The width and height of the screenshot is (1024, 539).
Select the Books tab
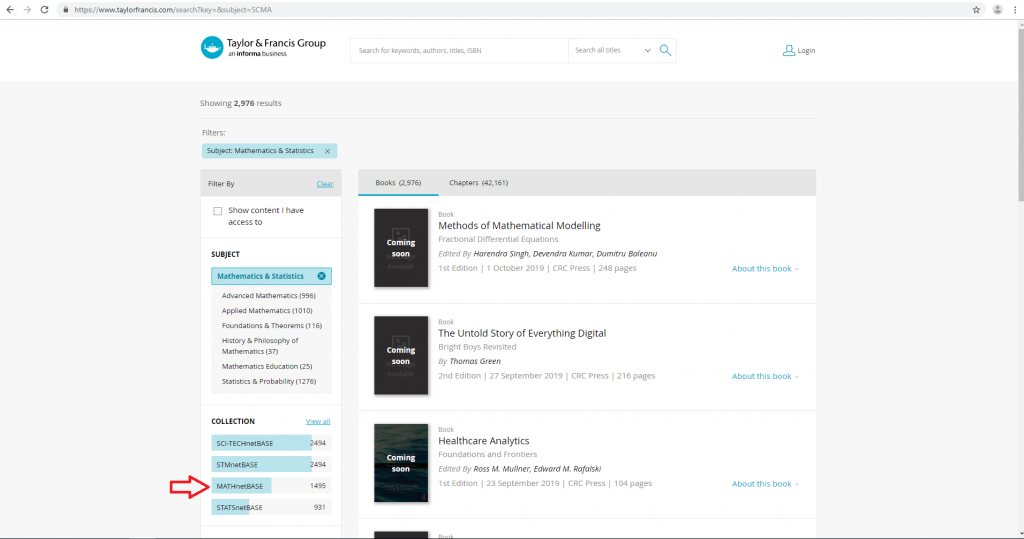coord(398,183)
